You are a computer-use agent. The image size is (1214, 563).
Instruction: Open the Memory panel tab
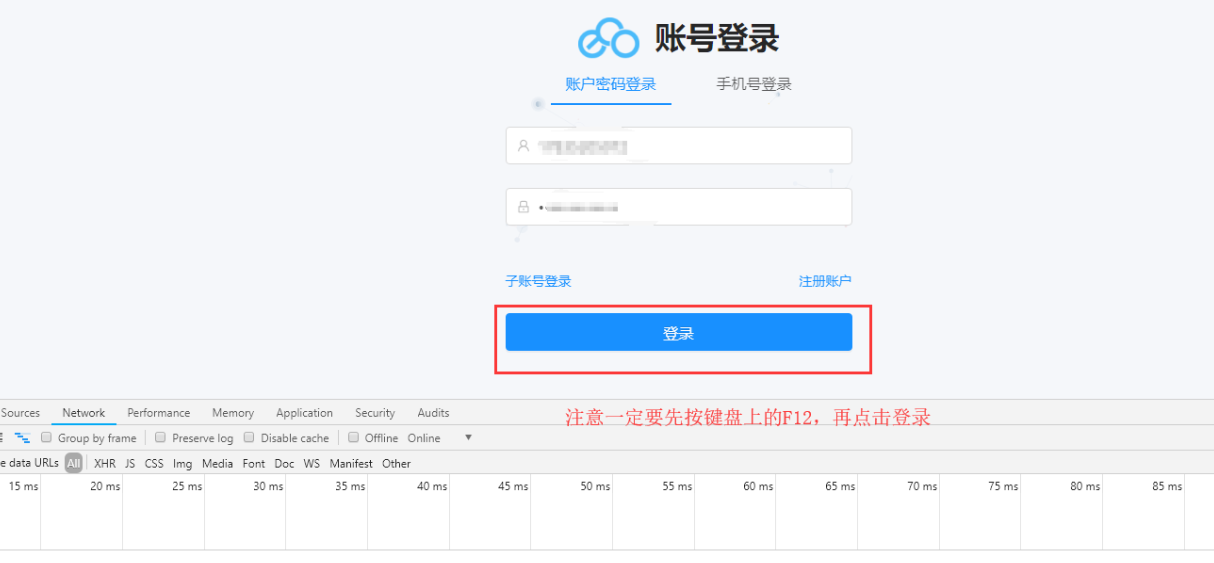233,413
